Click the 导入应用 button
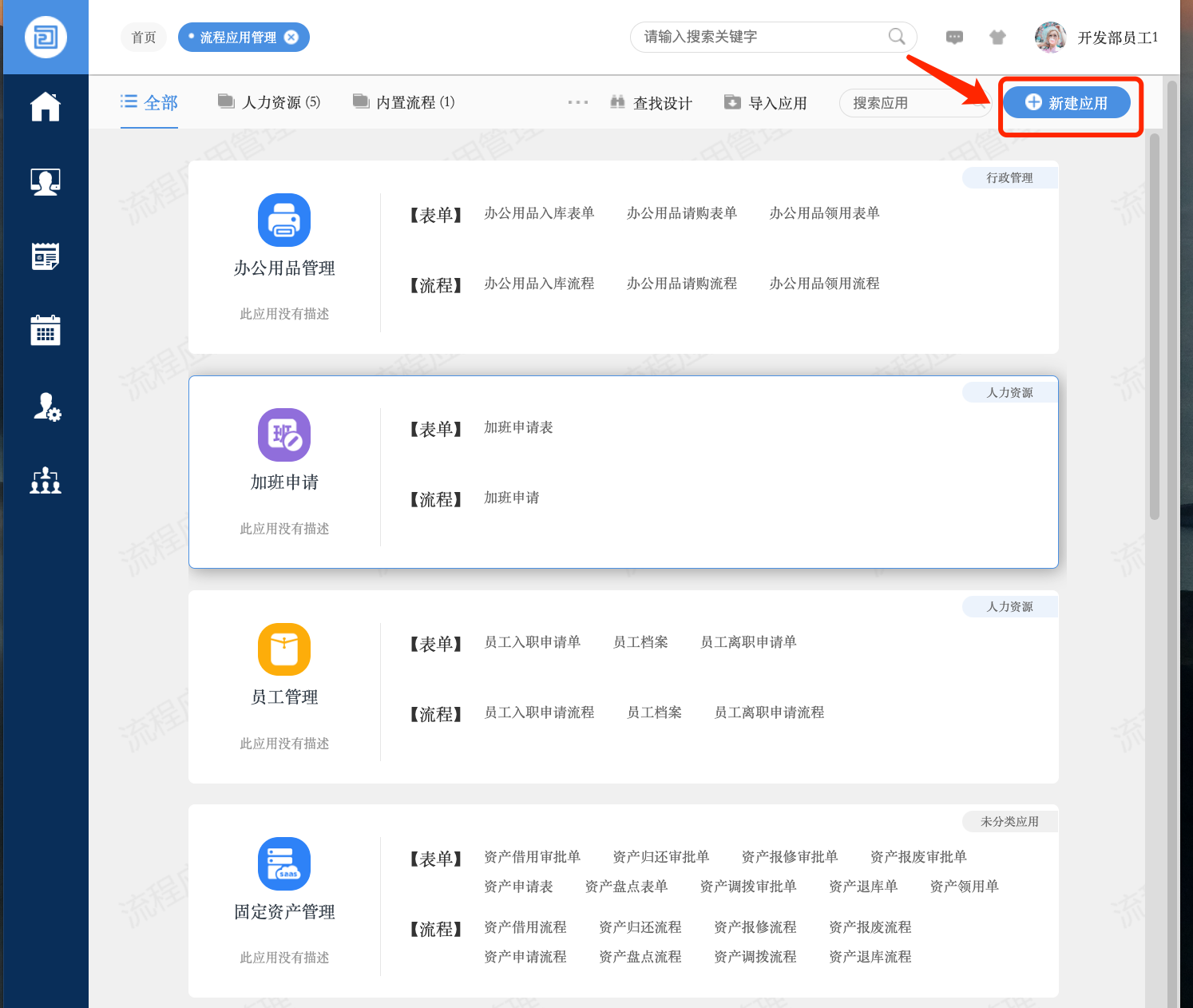 766,103
